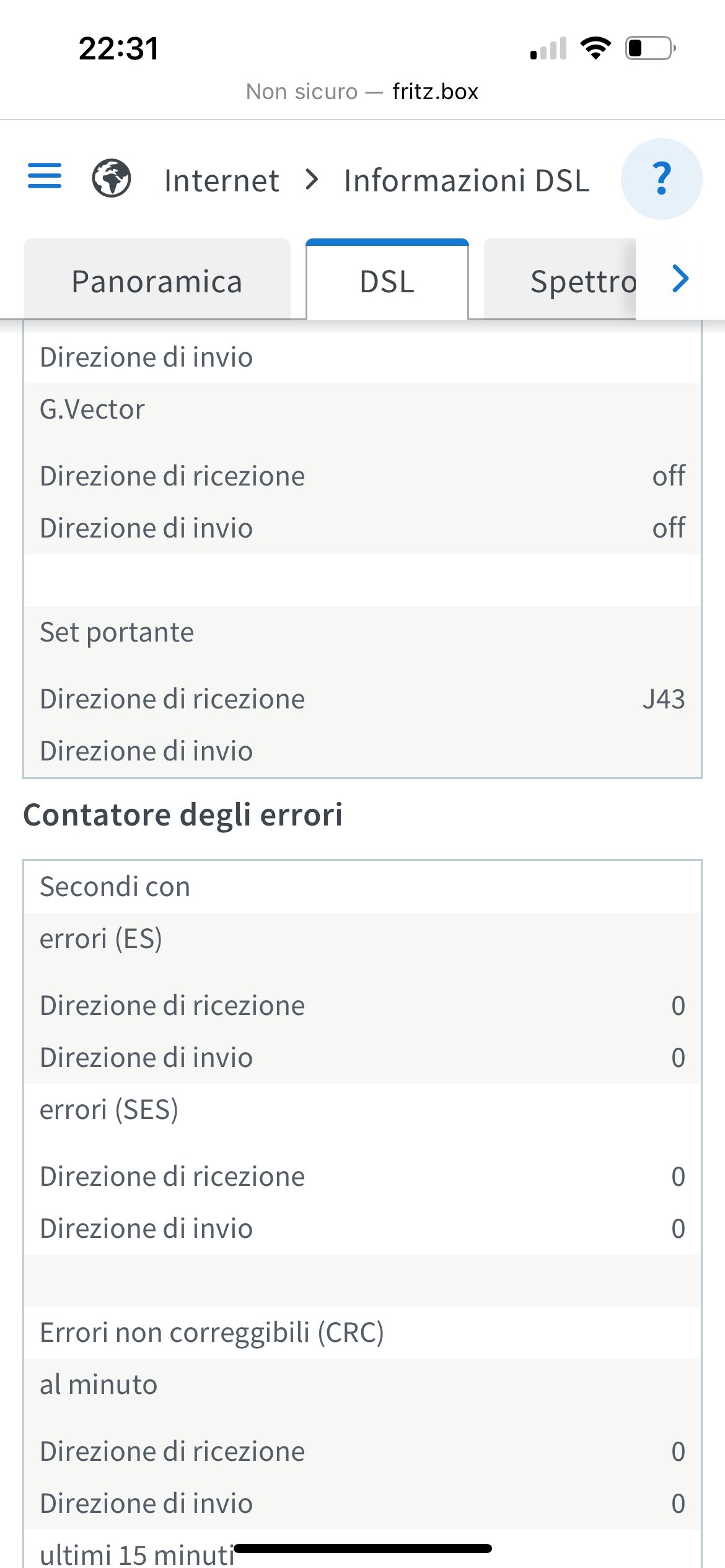Image resolution: width=725 pixels, height=1568 pixels.
Task: Tap the G.Vector row label
Action: pos(92,409)
